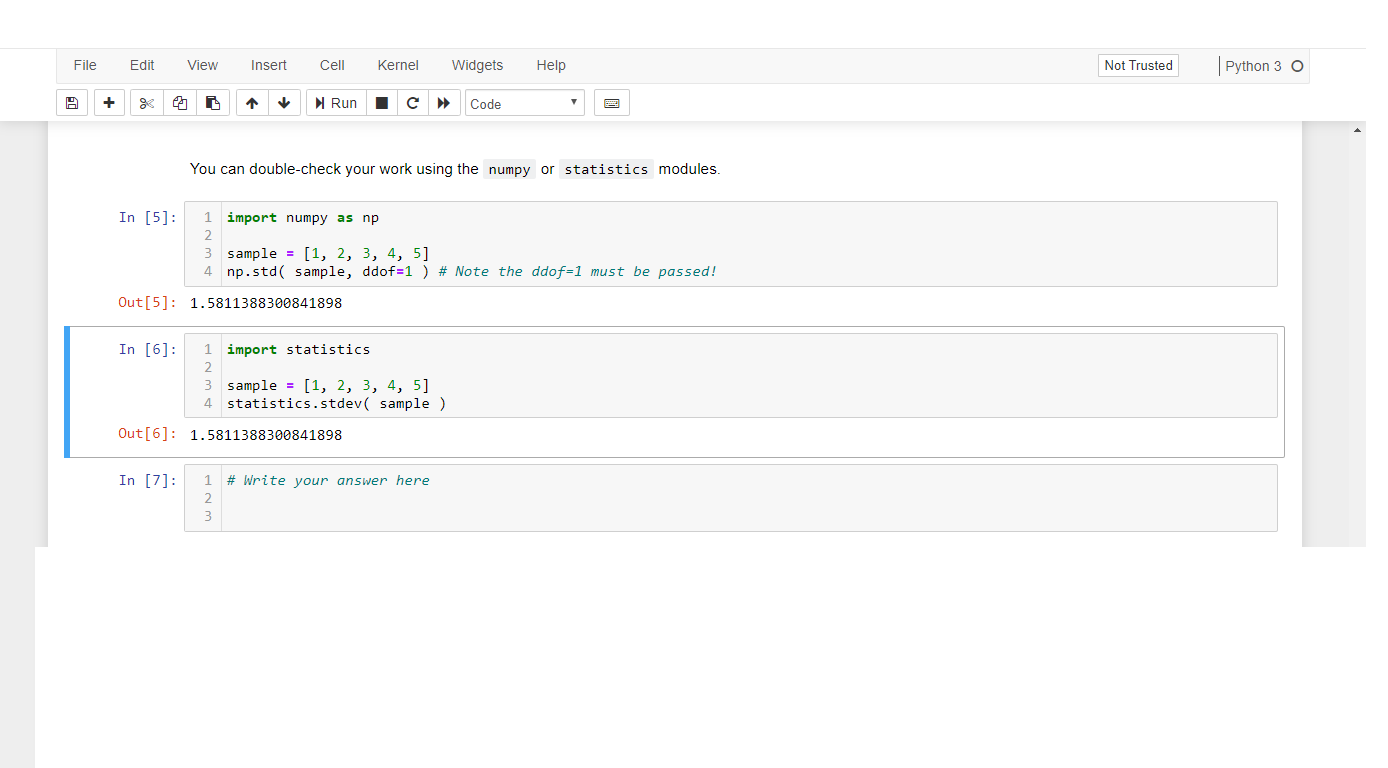
Task: Open the cell type dropdown showing Code
Action: pos(524,102)
